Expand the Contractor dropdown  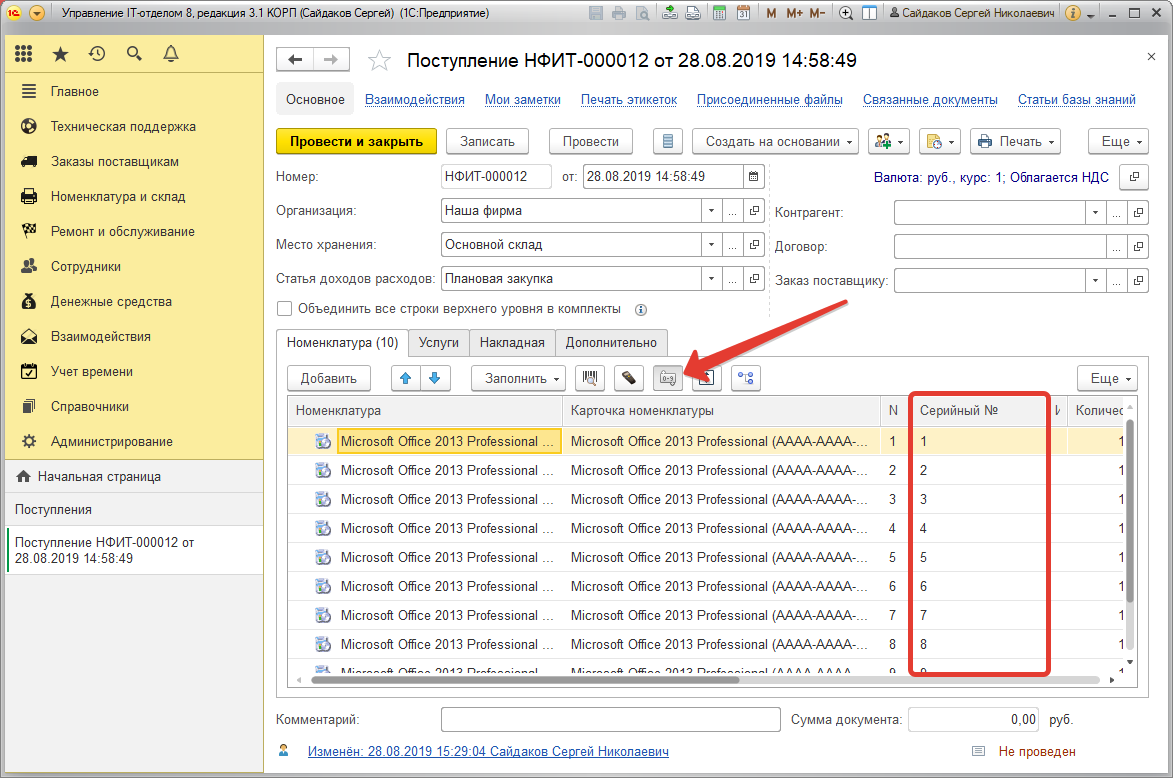pyautogui.click(x=1095, y=212)
